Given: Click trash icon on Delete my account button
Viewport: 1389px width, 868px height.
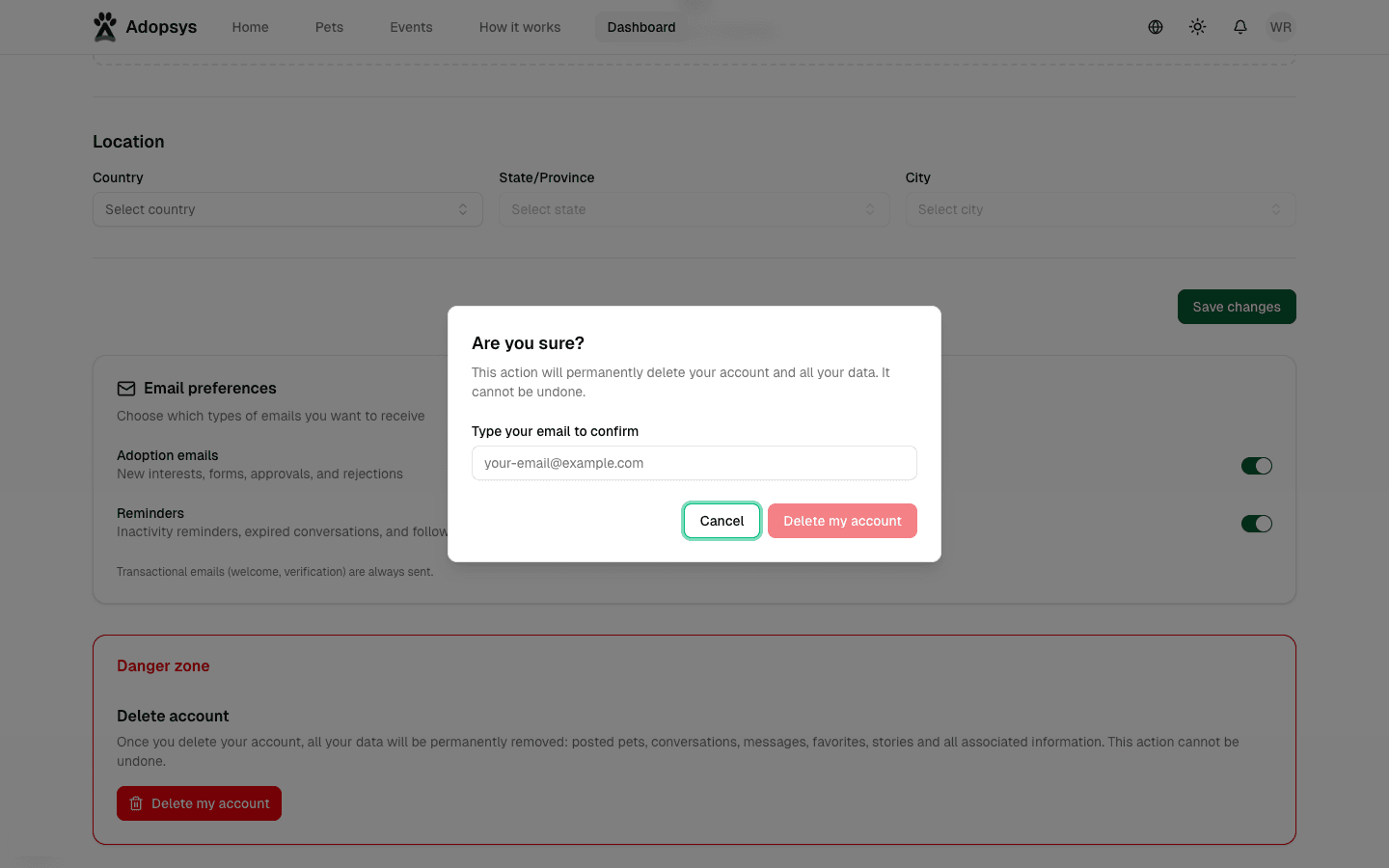Looking at the screenshot, I should [x=136, y=803].
